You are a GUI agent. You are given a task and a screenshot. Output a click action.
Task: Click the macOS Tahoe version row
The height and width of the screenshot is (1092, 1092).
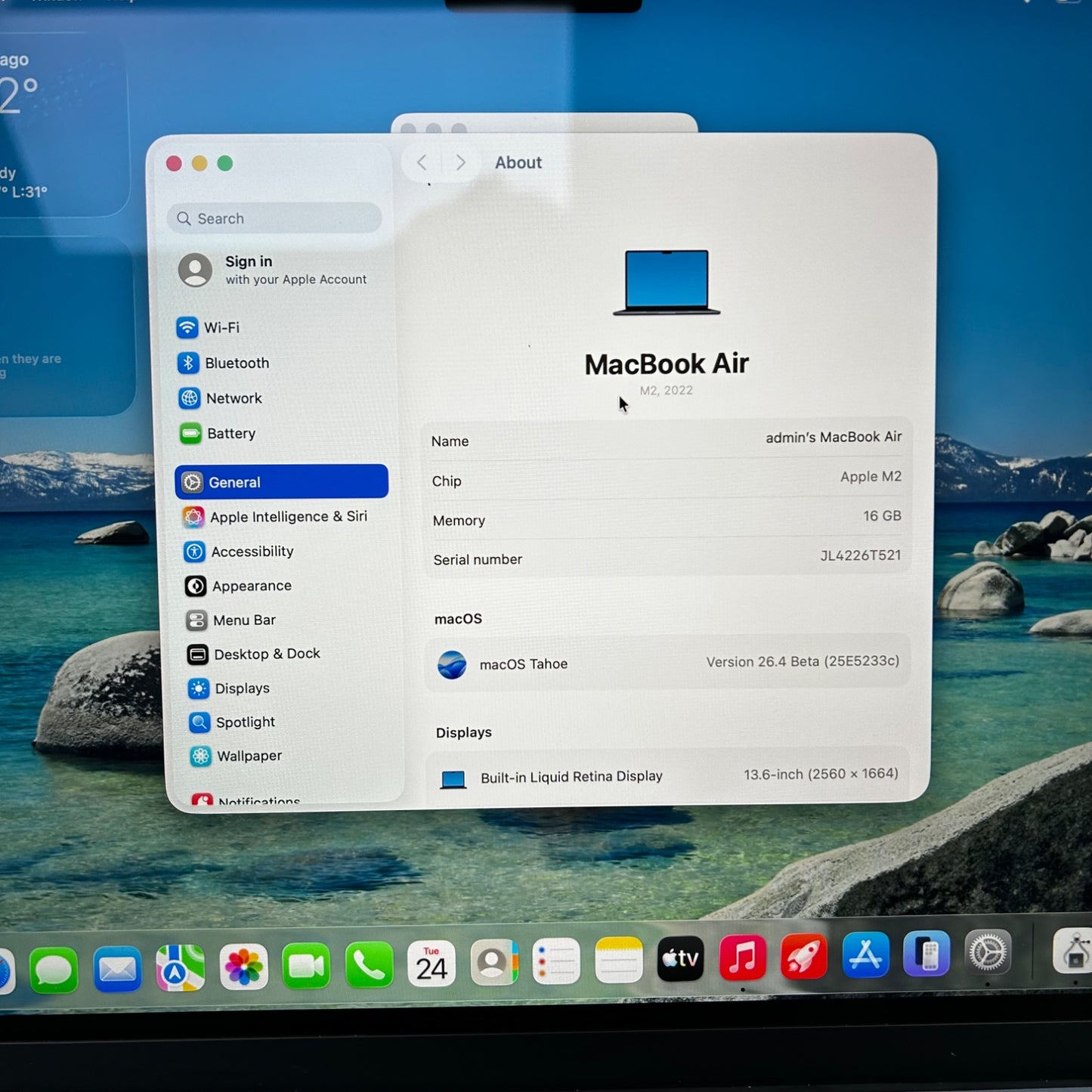coord(667,664)
